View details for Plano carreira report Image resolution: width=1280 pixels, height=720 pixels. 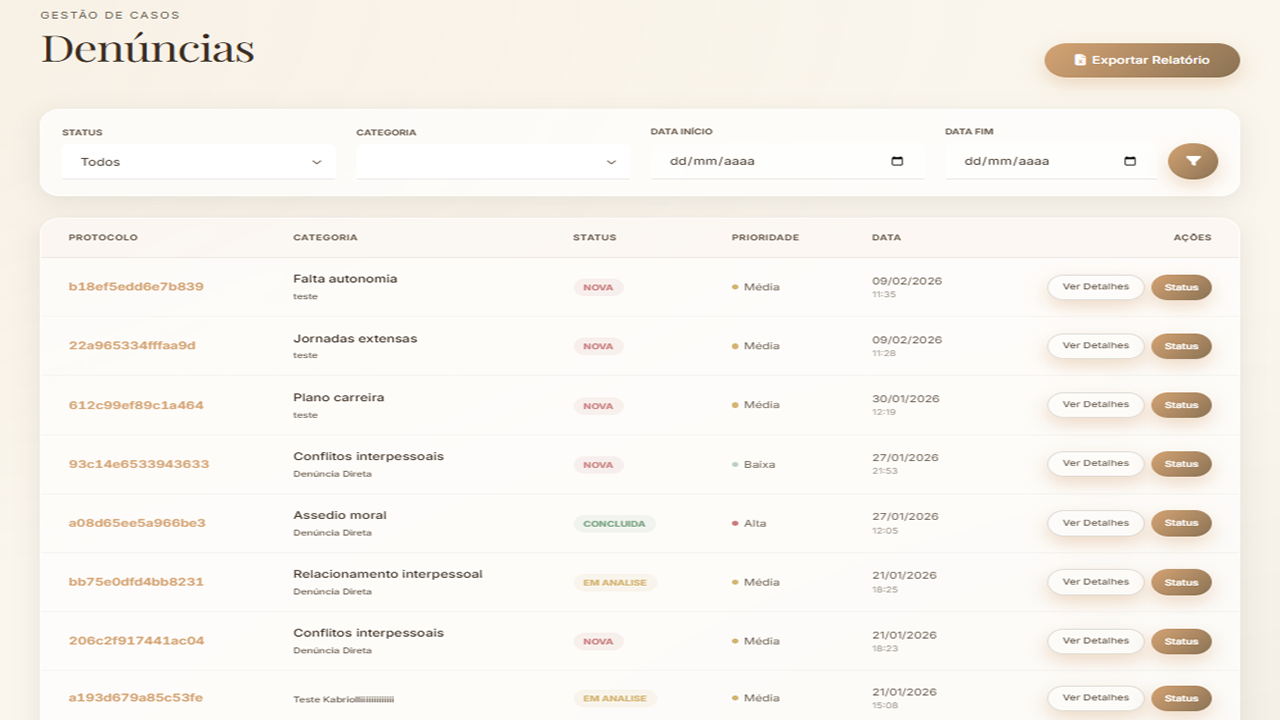(1095, 405)
